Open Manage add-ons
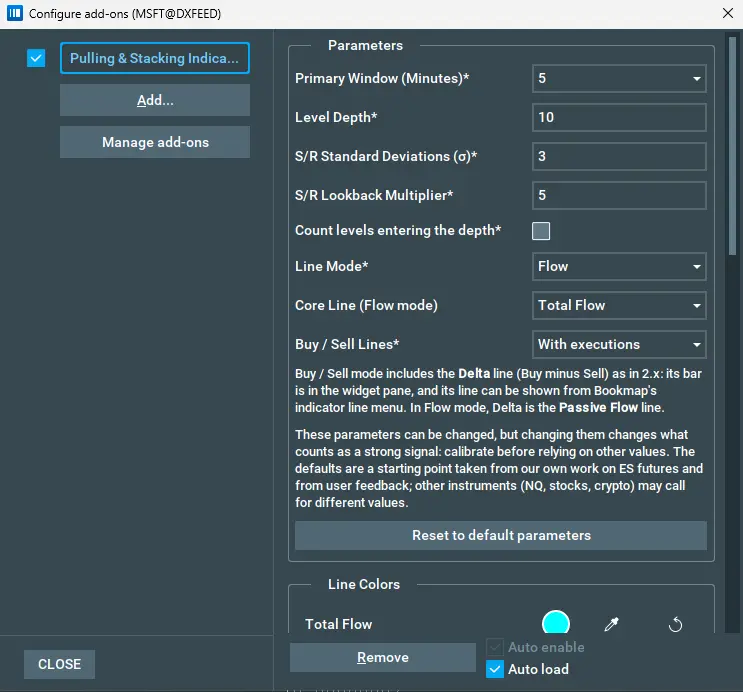 155,142
